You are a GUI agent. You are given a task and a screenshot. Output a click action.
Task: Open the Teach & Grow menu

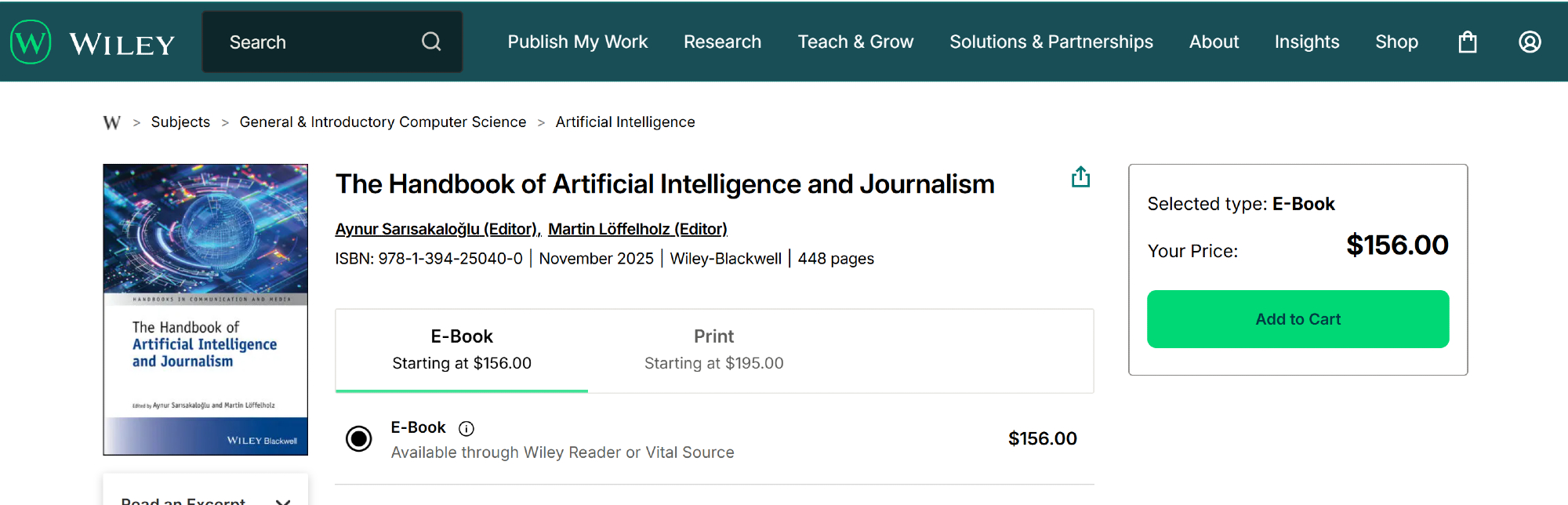[855, 42]
